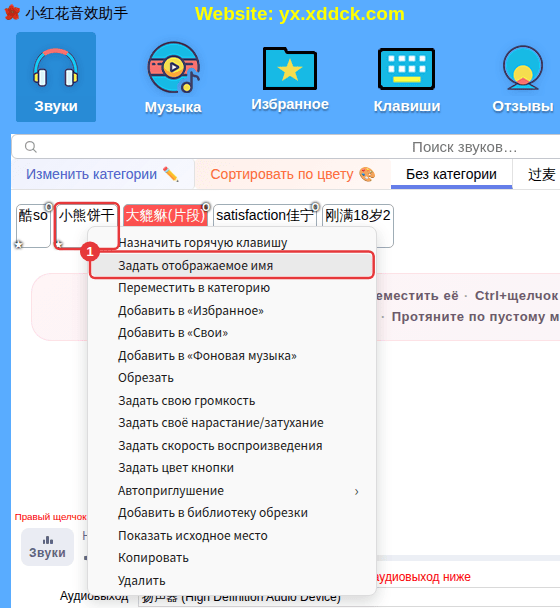Screen dimensions: 560x608
Task: Choose Переместить в категорию
Action: pyautogui.click(x=232, y=288)
